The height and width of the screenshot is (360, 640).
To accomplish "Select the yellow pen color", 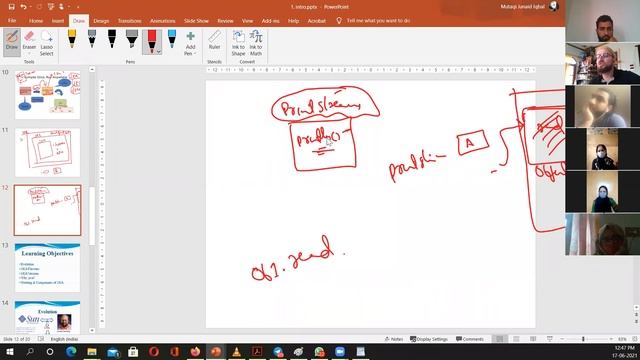I will pyautogui.click(x=72, y=39).
